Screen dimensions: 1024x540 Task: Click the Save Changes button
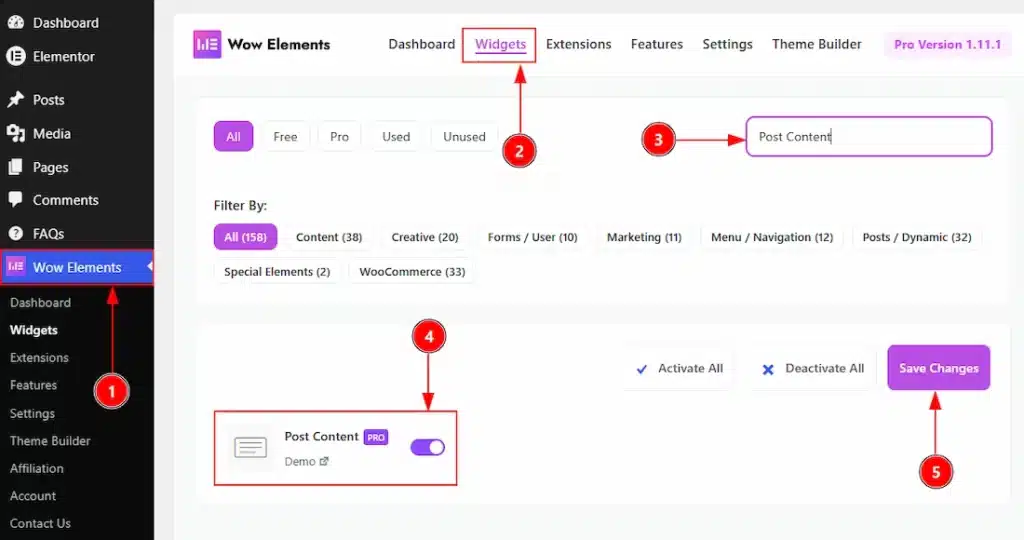click(x=938, y=368)
